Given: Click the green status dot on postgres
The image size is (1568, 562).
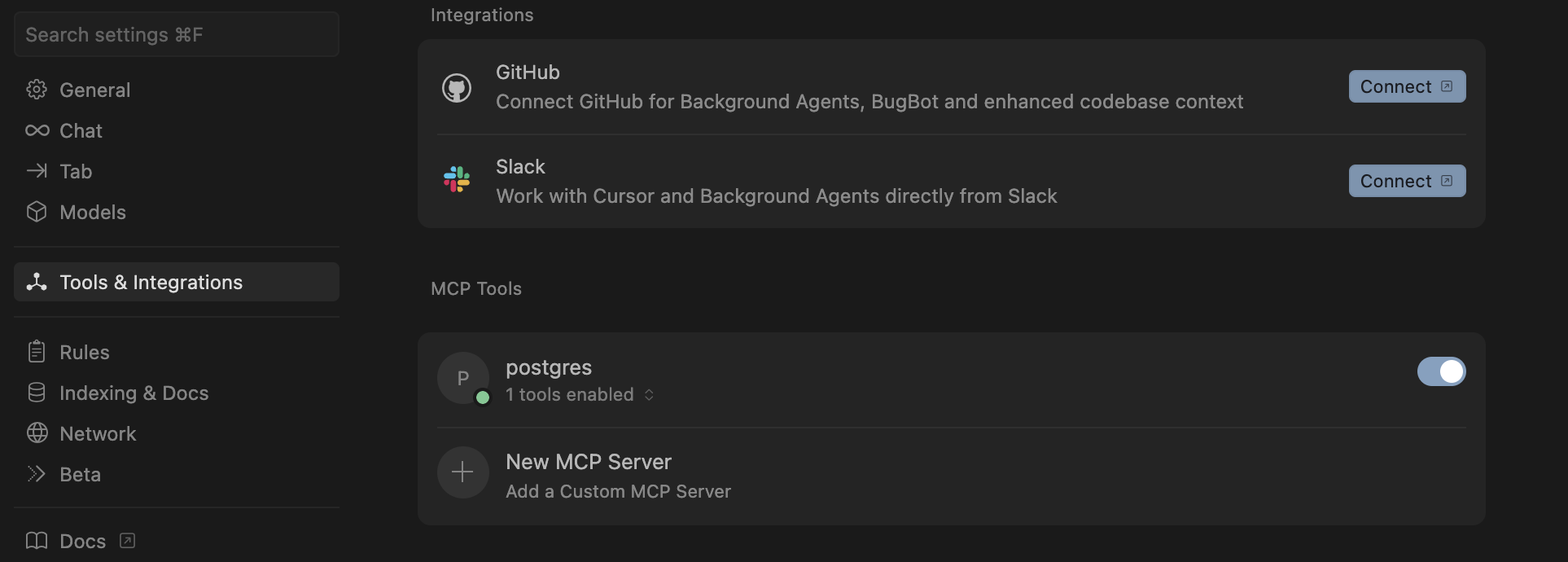Looking at the screenshot, I should click(x=483, y=397).
